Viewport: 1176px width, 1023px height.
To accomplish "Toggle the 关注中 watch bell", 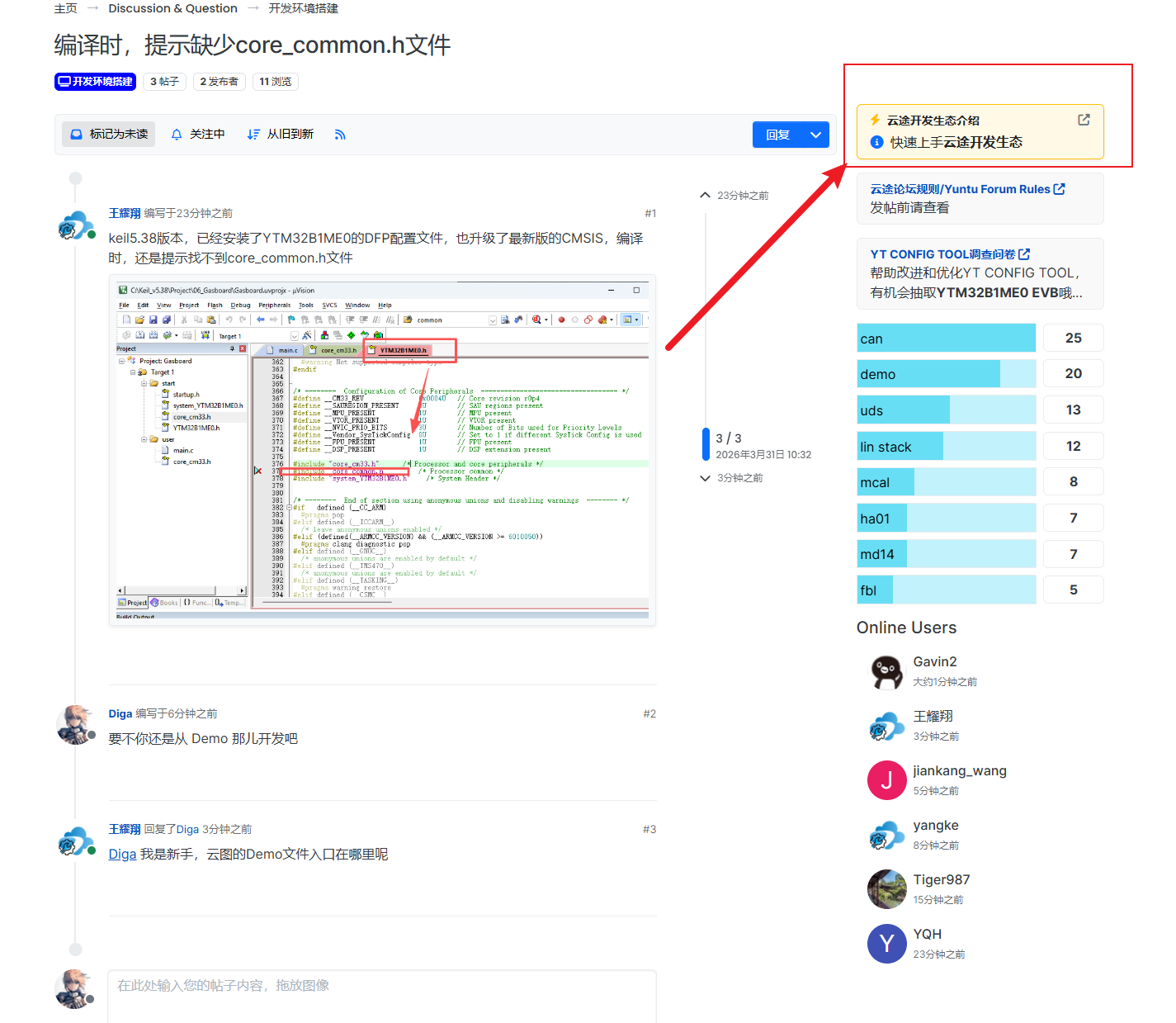I will [197, 135].
